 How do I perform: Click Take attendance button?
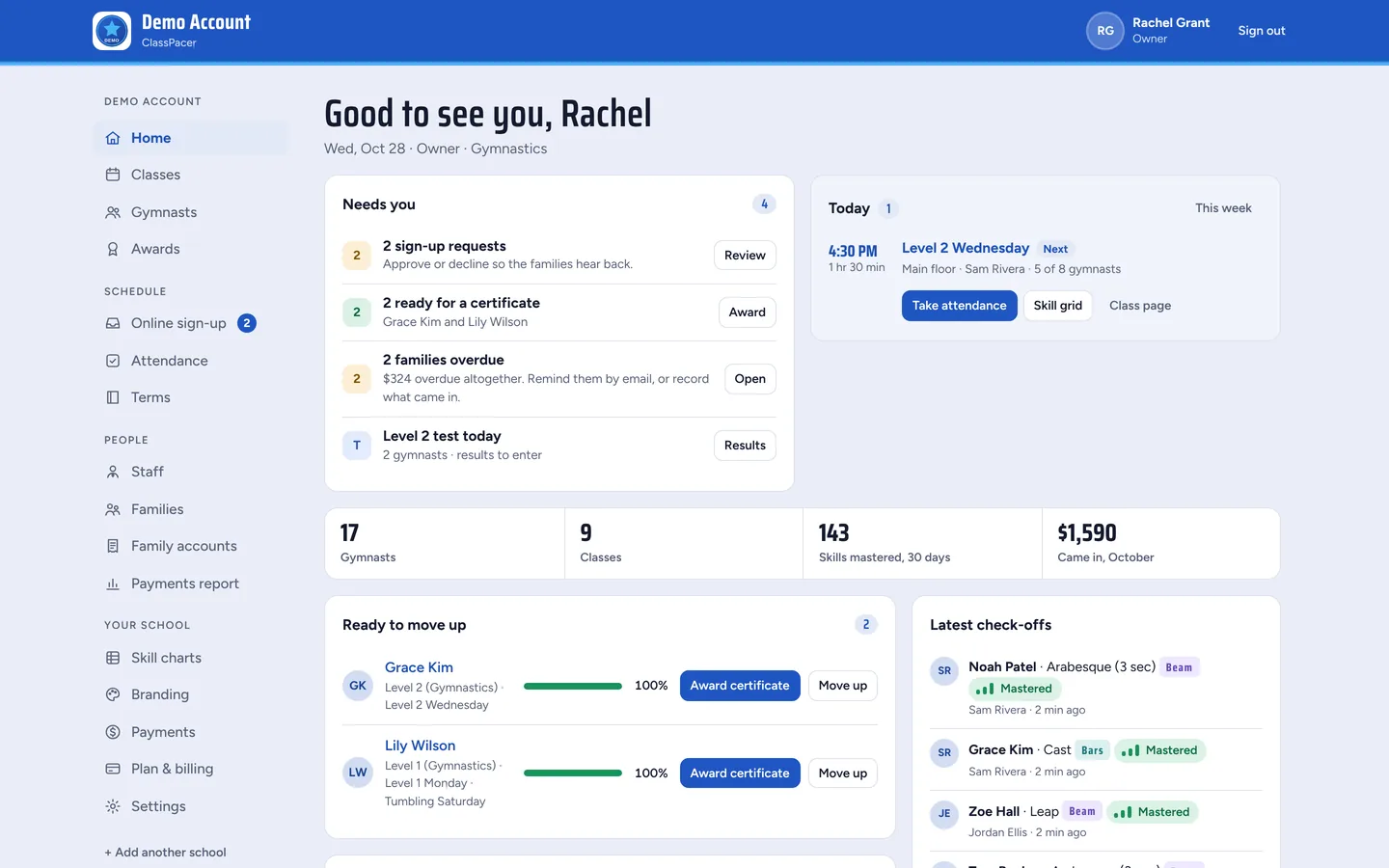[x=959, y=306]
